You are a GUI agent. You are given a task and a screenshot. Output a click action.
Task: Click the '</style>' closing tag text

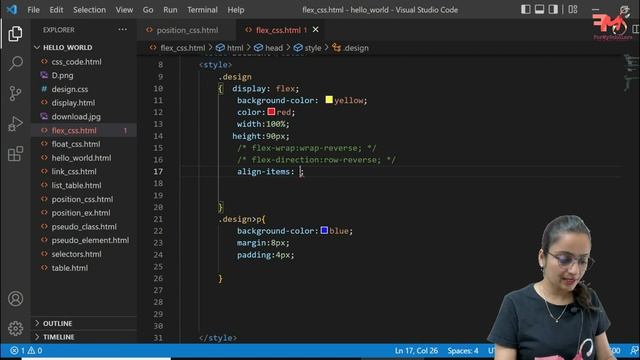[218, 338]
